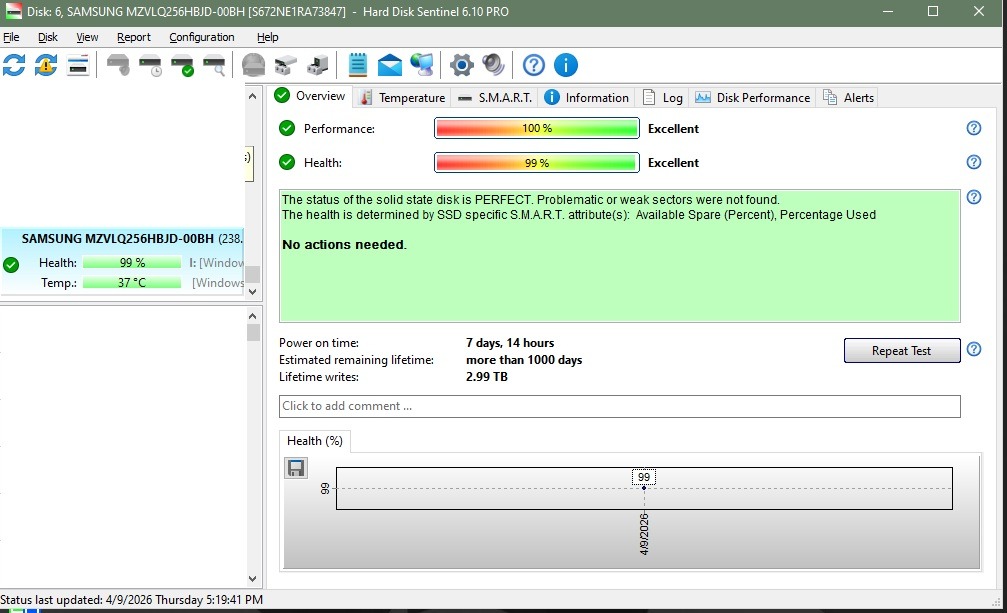
Task: Click the '2.99 TB' lifetime writes value
Action: 487,377
